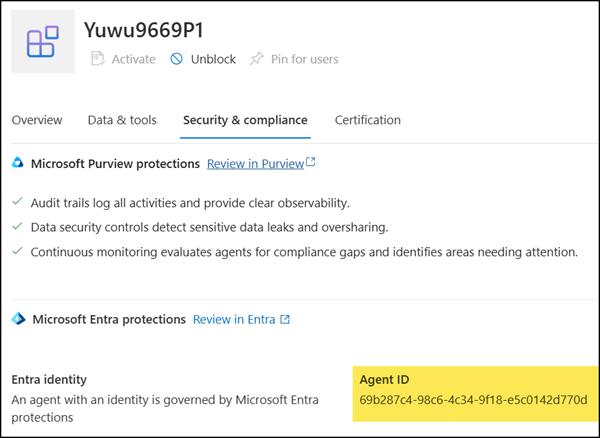Click the checkmark beside Continuous monitoring

17,252
